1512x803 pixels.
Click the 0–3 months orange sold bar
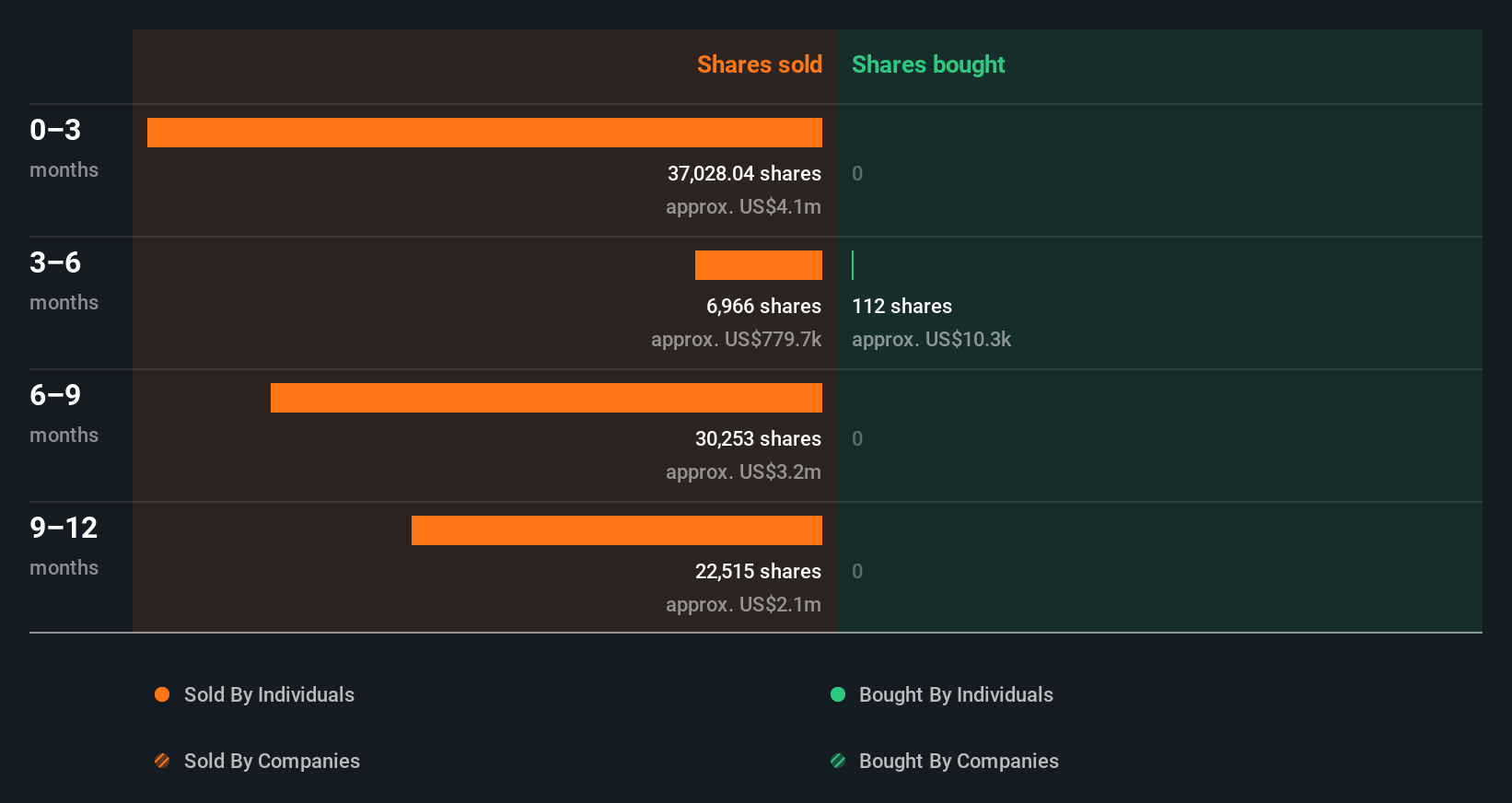[484, 133]
